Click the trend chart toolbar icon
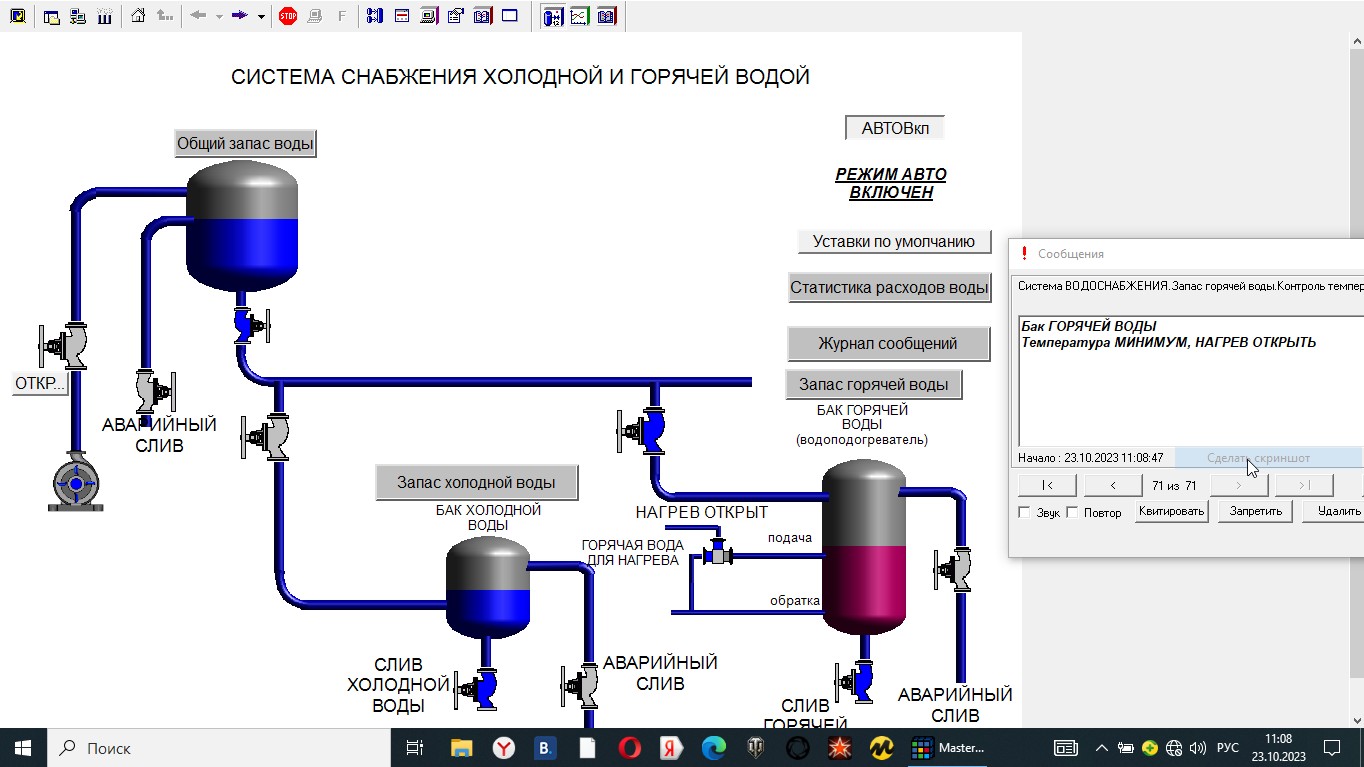1364x767 pixels. click(579, 16)
